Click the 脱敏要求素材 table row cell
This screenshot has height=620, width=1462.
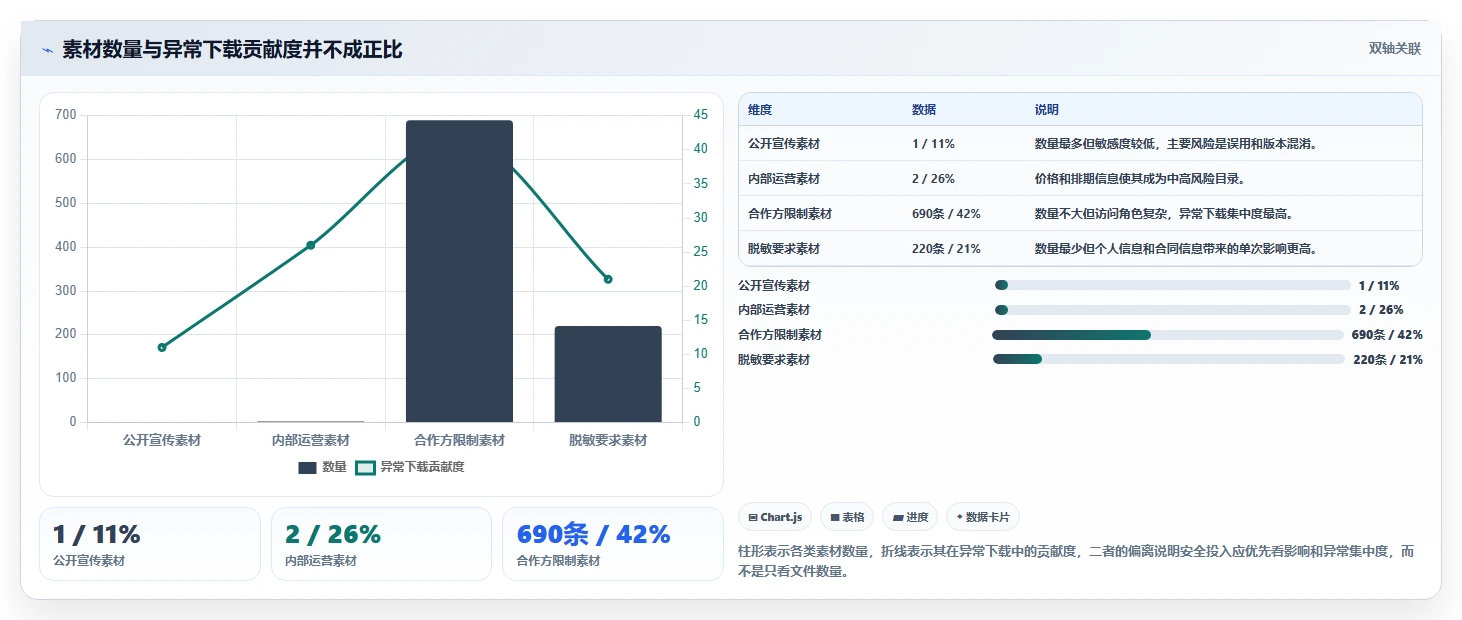[x=784, y=249]
